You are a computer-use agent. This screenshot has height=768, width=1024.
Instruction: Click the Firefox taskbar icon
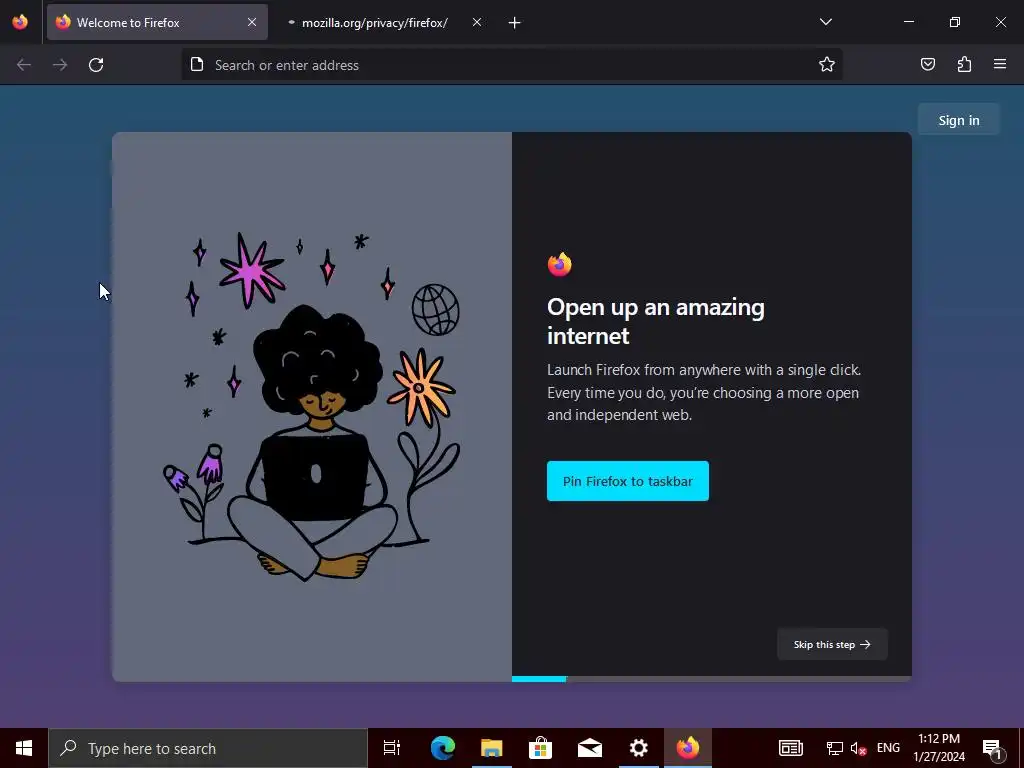[x=688, y=748]
